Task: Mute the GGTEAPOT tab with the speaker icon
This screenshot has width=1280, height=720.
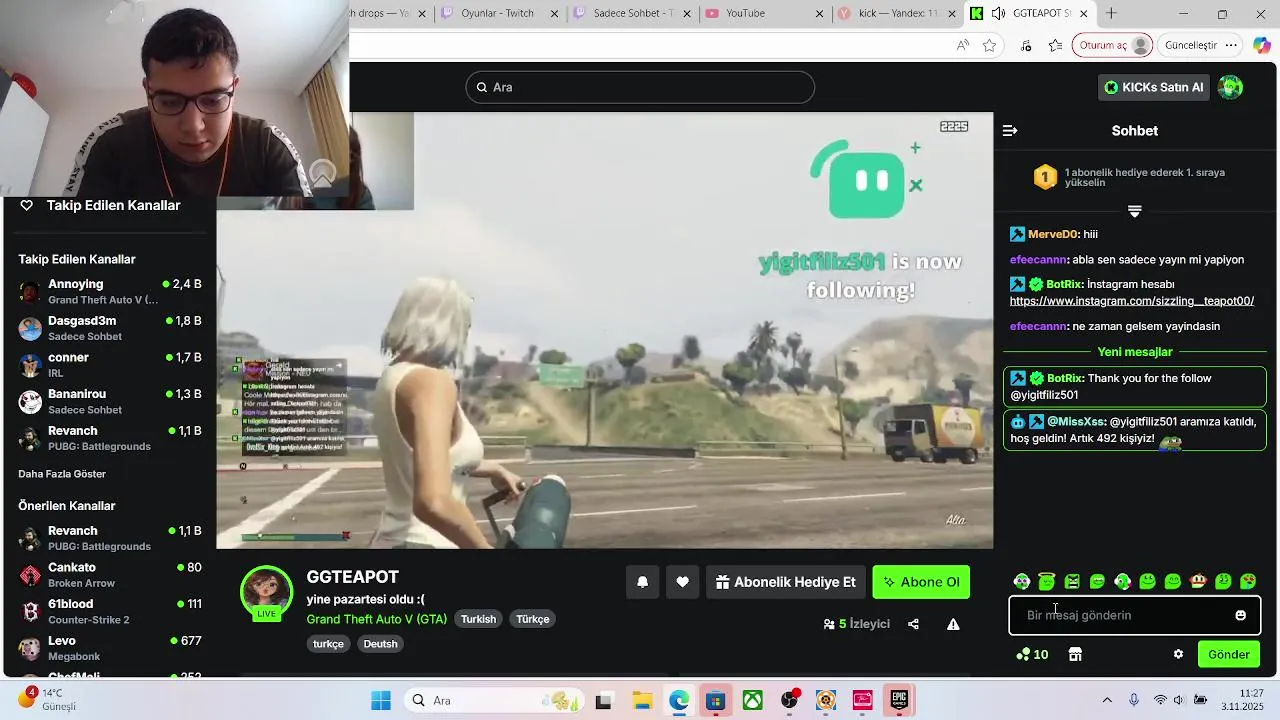Action: pyautogui.click(x=996, y=13)
